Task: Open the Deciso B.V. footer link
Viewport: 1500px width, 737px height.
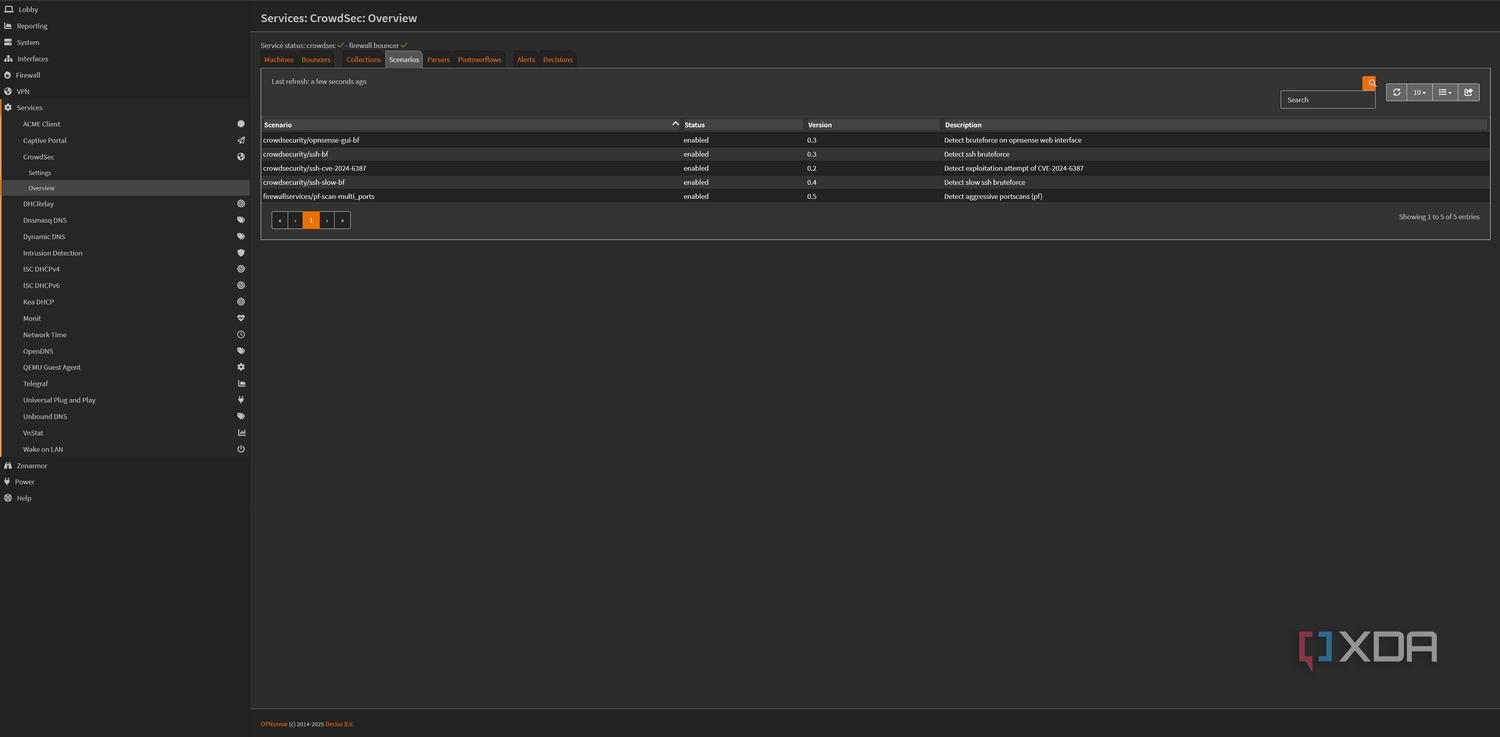Action: pos(339,724)
